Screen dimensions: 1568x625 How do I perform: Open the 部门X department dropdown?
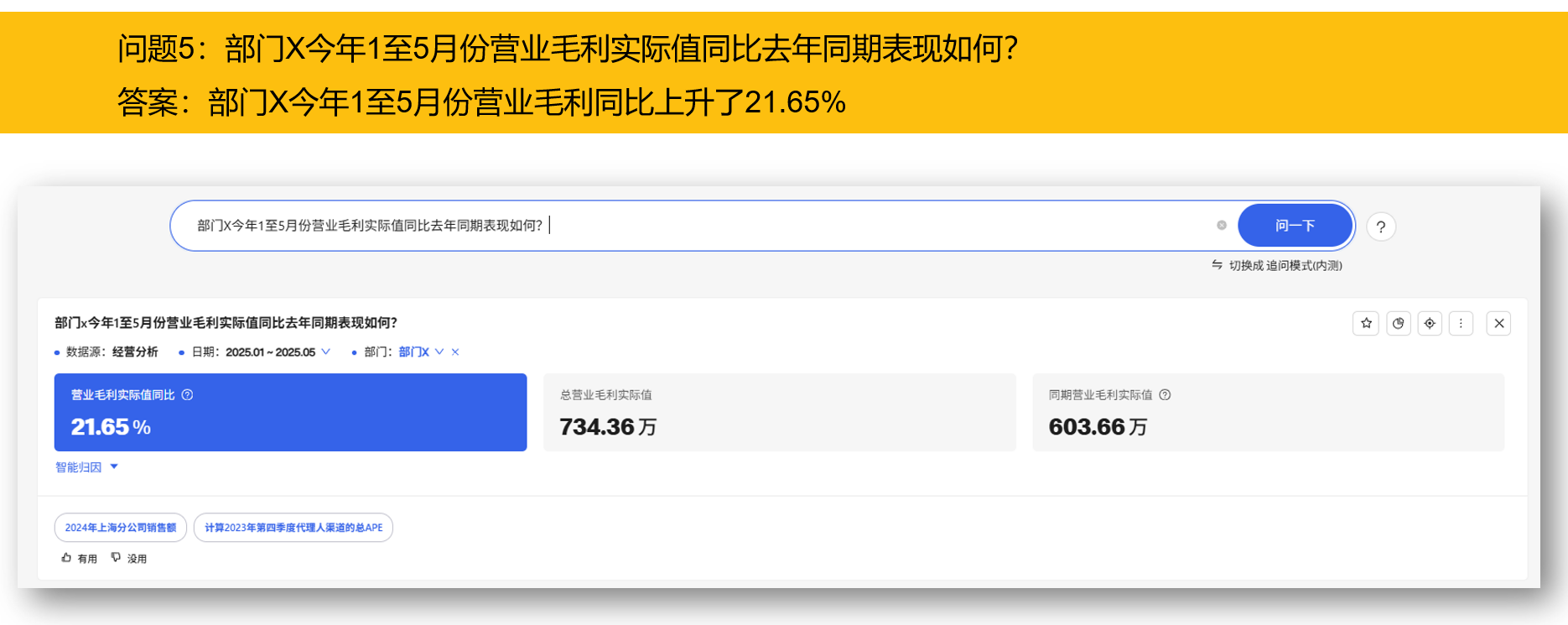pyautogui.click(x=439, y=352)
